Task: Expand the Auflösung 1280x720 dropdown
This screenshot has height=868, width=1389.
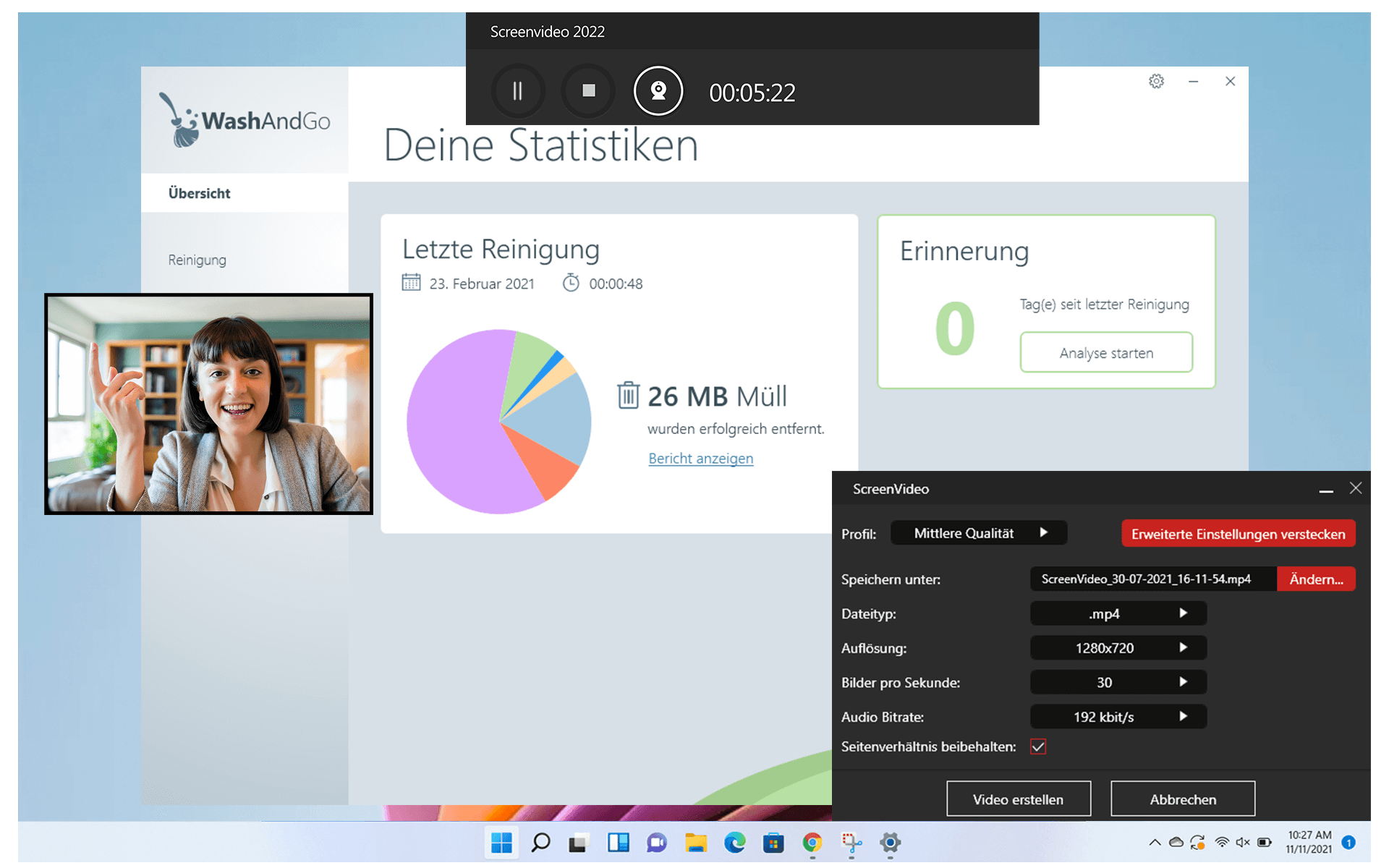Action: click(1118, 648)
